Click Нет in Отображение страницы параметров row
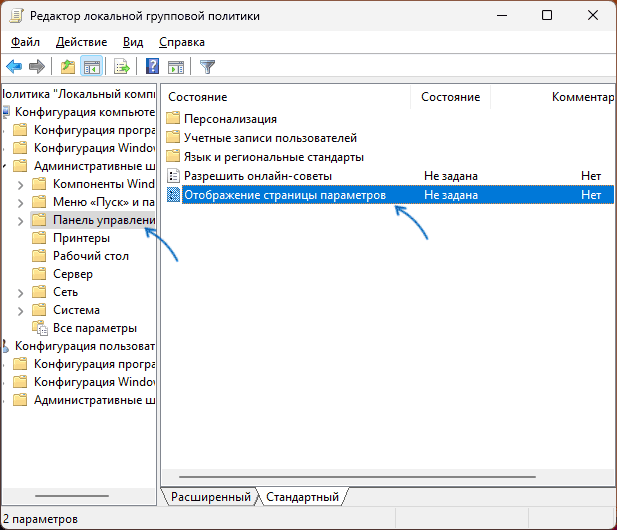The height and width of the screenshot is (530, 617). (x=591, y=195)
